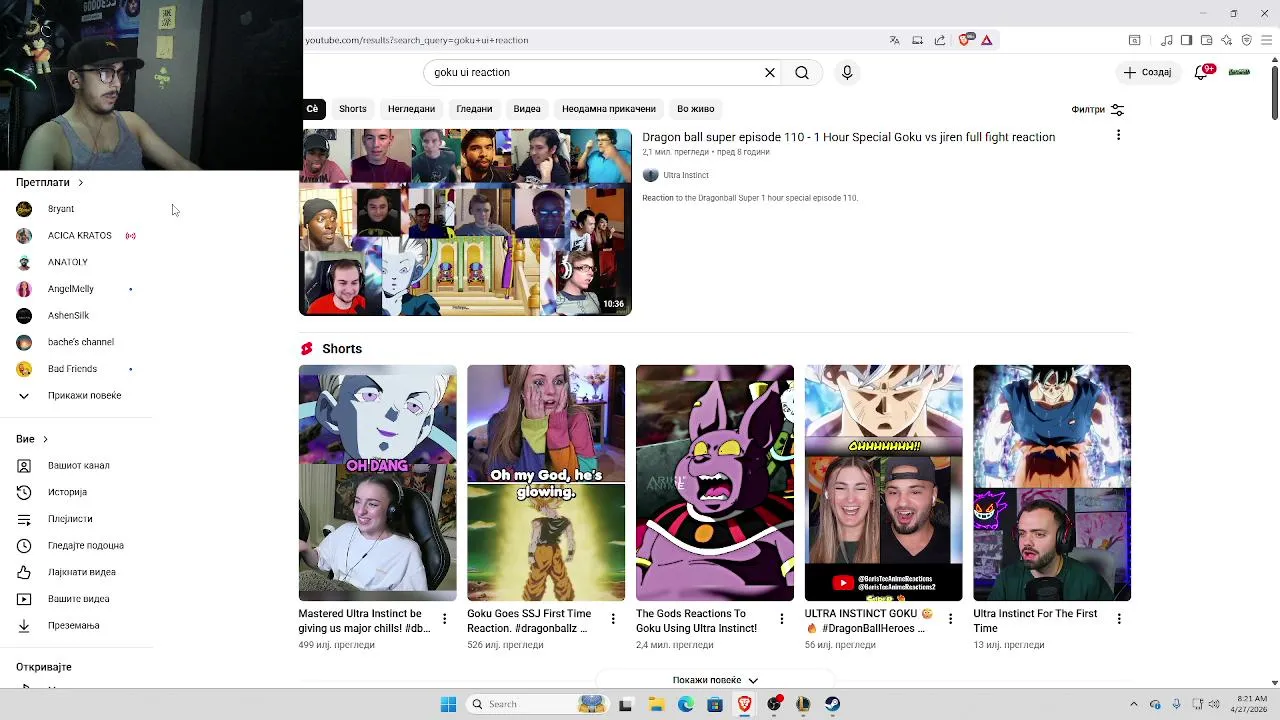This screenshot has height=720, width=1280.
Task: Open the Windows Start menu
Action: point(448,704)
